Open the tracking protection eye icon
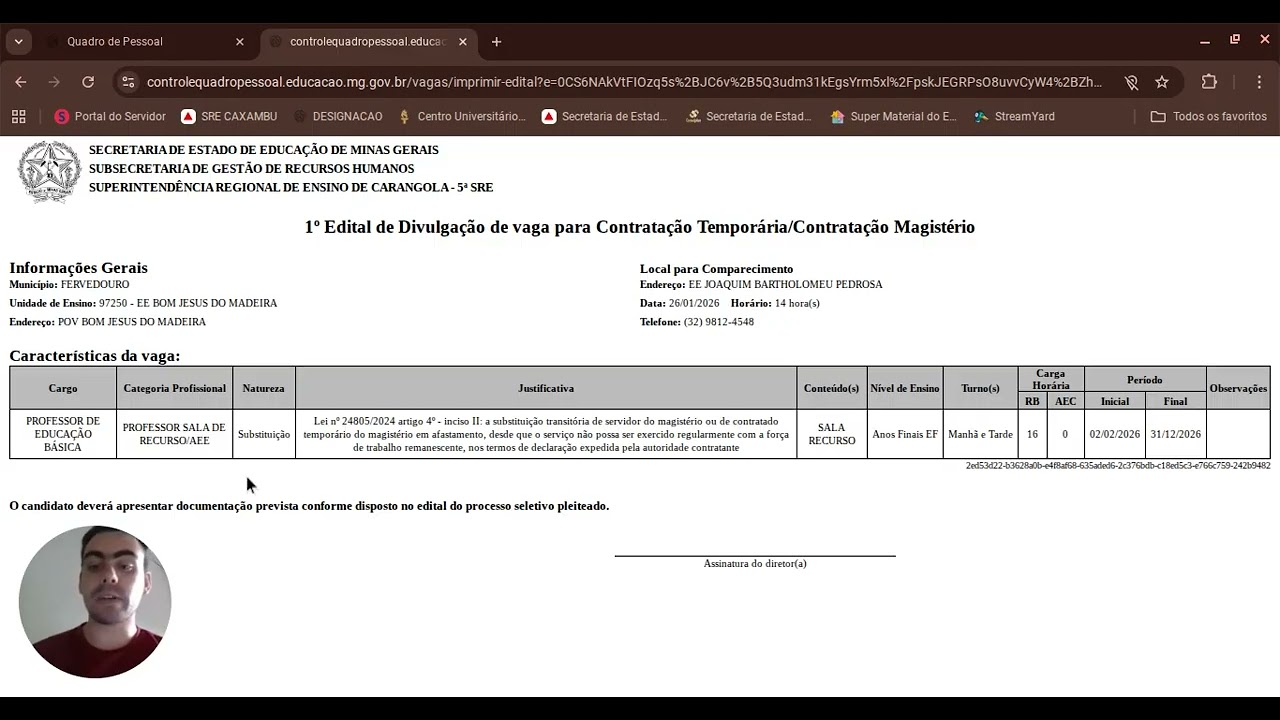The width and height of the screenshot is (1280, 720). tap(1131, 82)
